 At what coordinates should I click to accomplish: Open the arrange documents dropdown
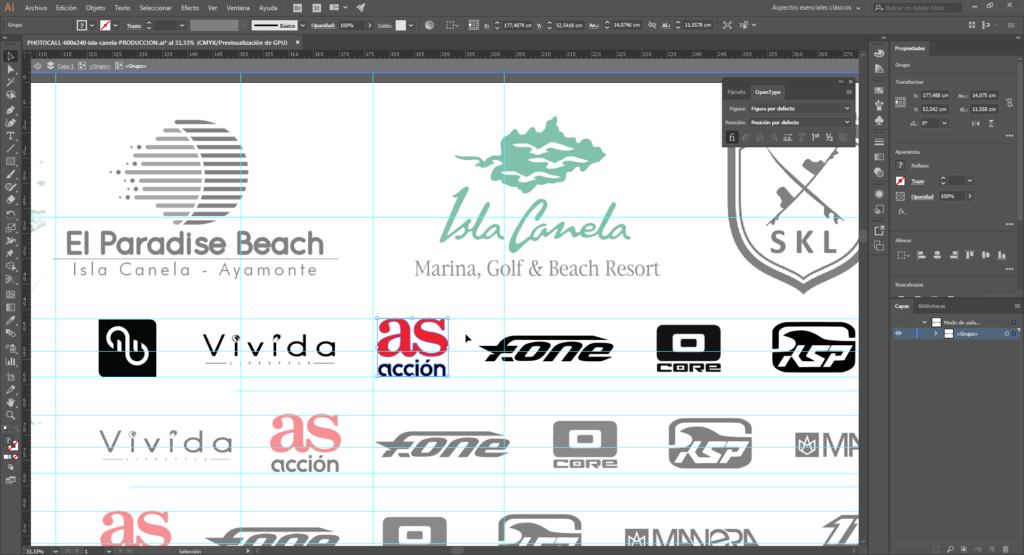(x=338, y=8)
